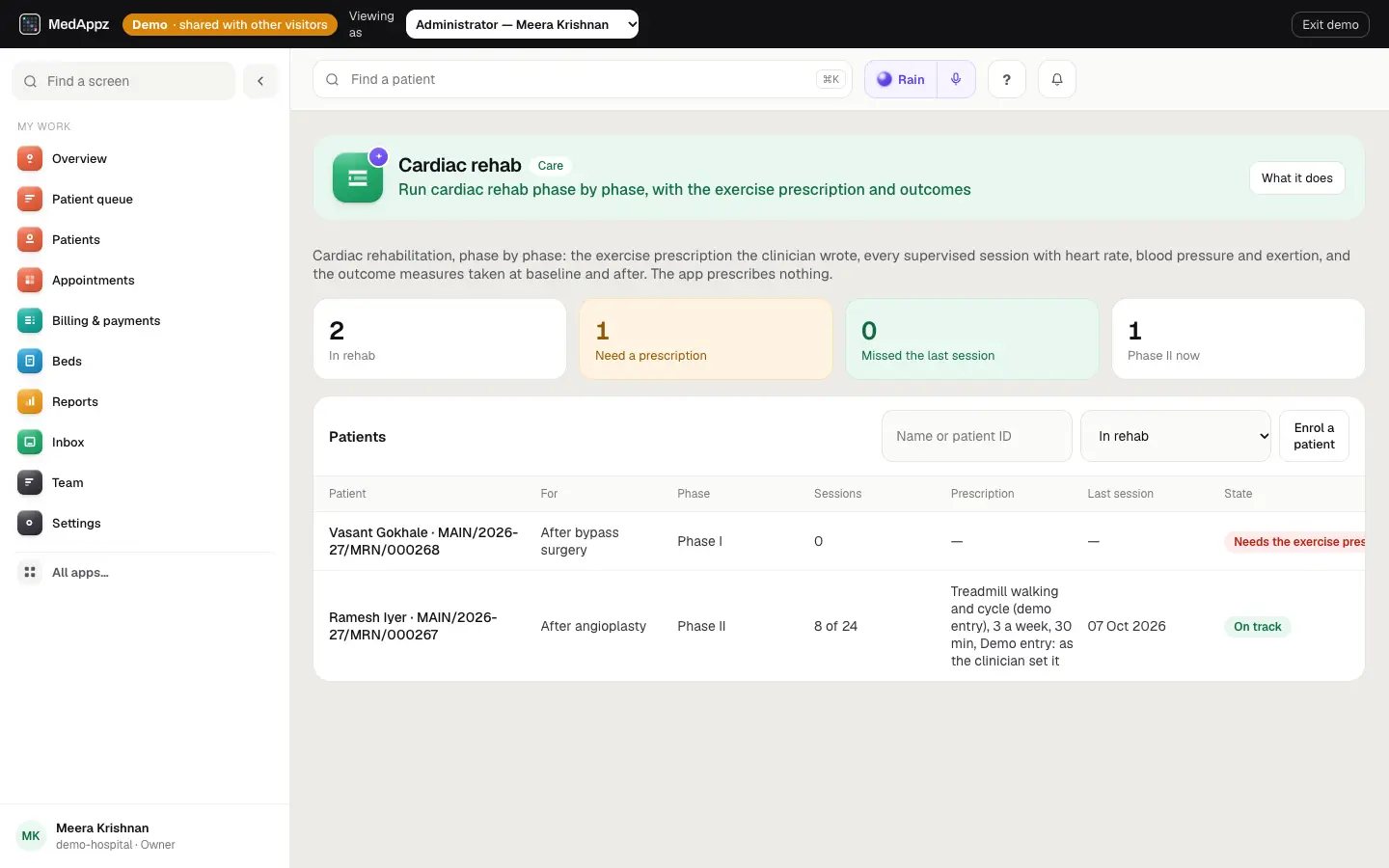Open the In rehab filter dropdown
The height and width of the screenshot is (868, 1389).
tap(1177, 436)
